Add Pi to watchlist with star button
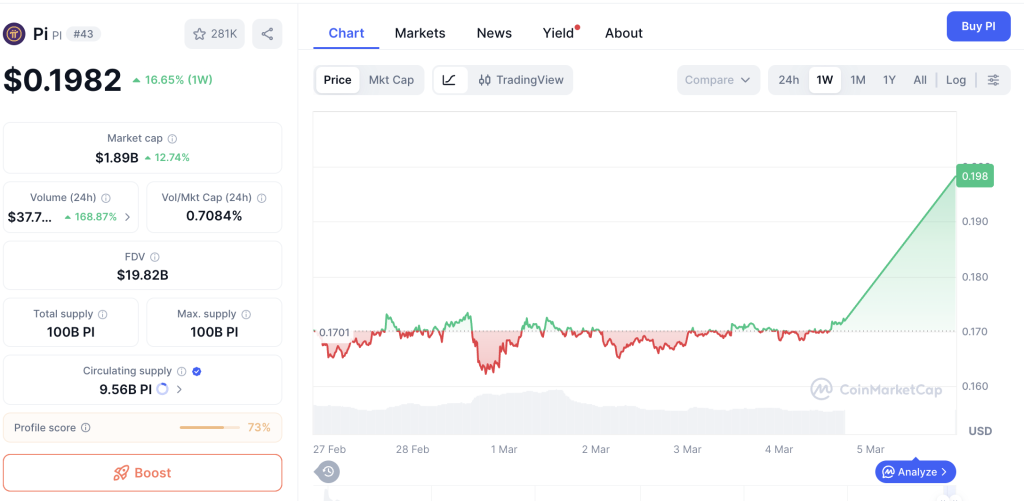This screenshot has height=501, width=1024. [x=214, y=34]
